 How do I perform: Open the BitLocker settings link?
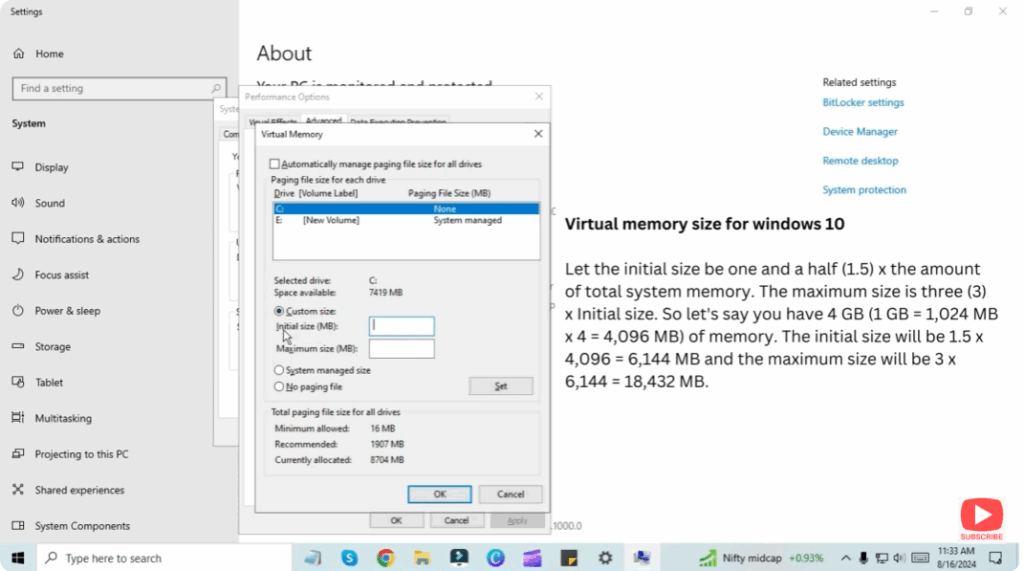(863, 103)
